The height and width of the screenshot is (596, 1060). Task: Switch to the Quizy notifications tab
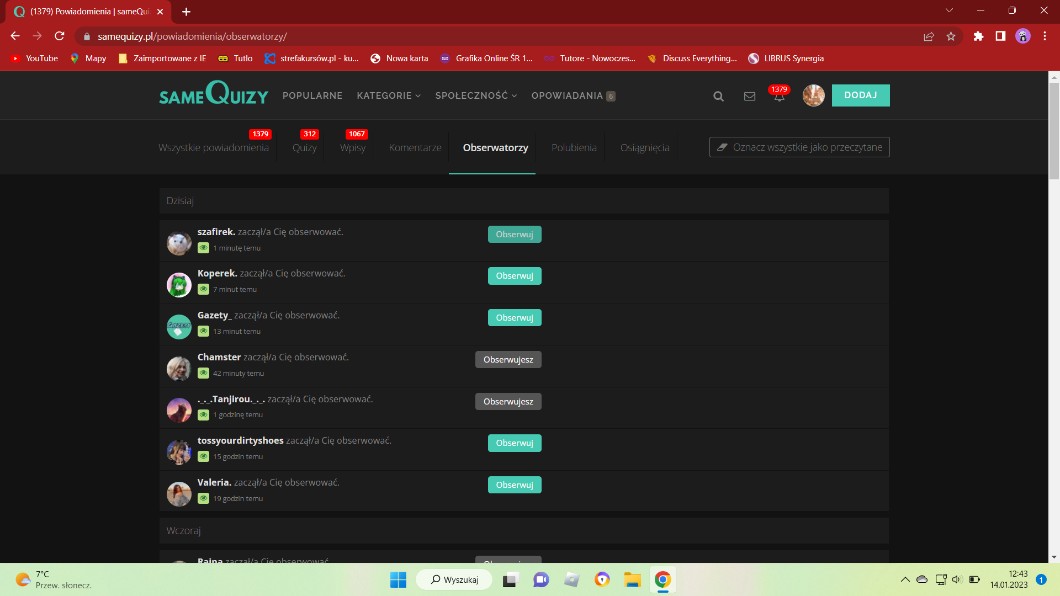[x=304, y=148]
